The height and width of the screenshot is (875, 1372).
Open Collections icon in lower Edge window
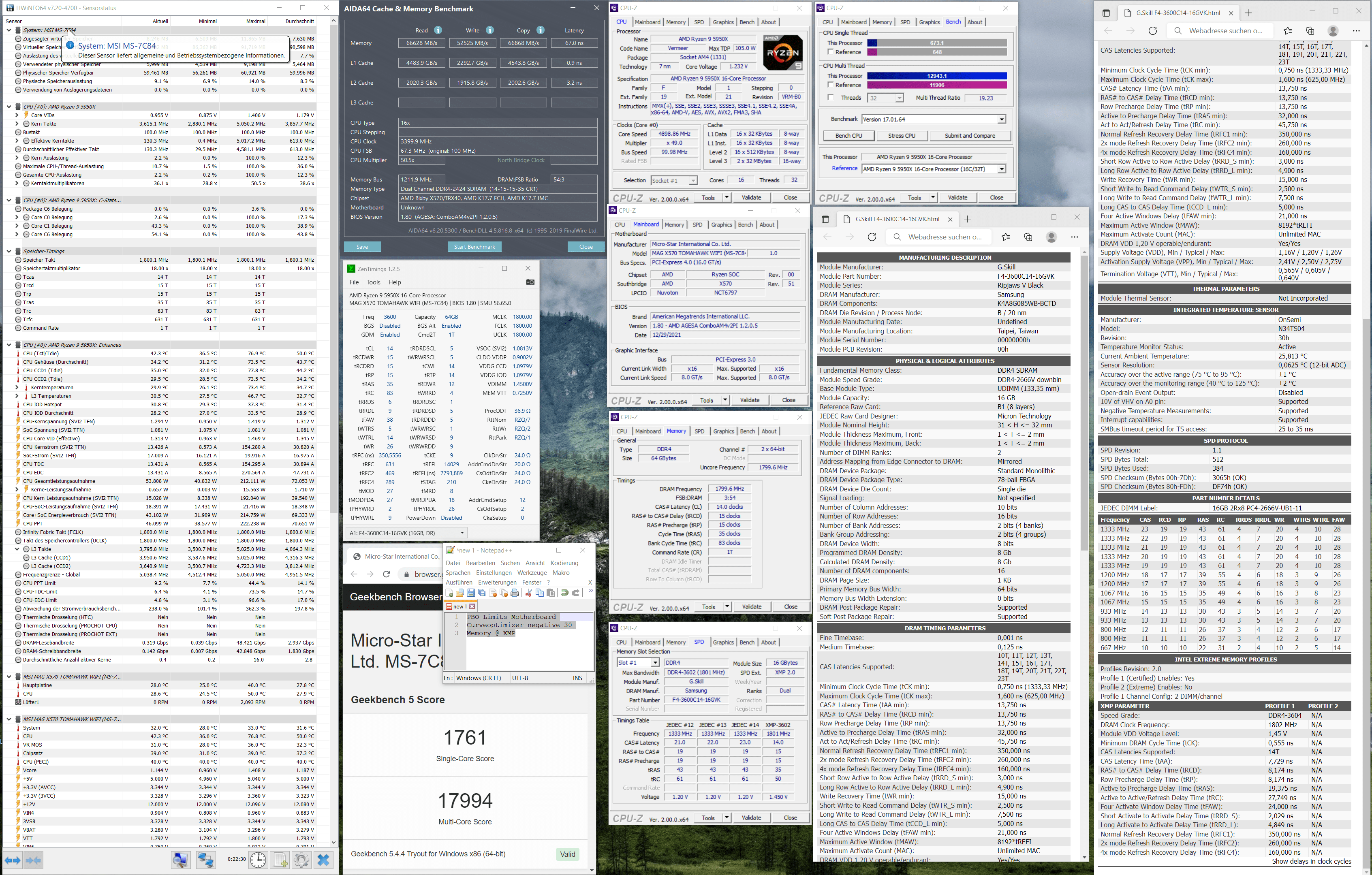point(1028,237)
